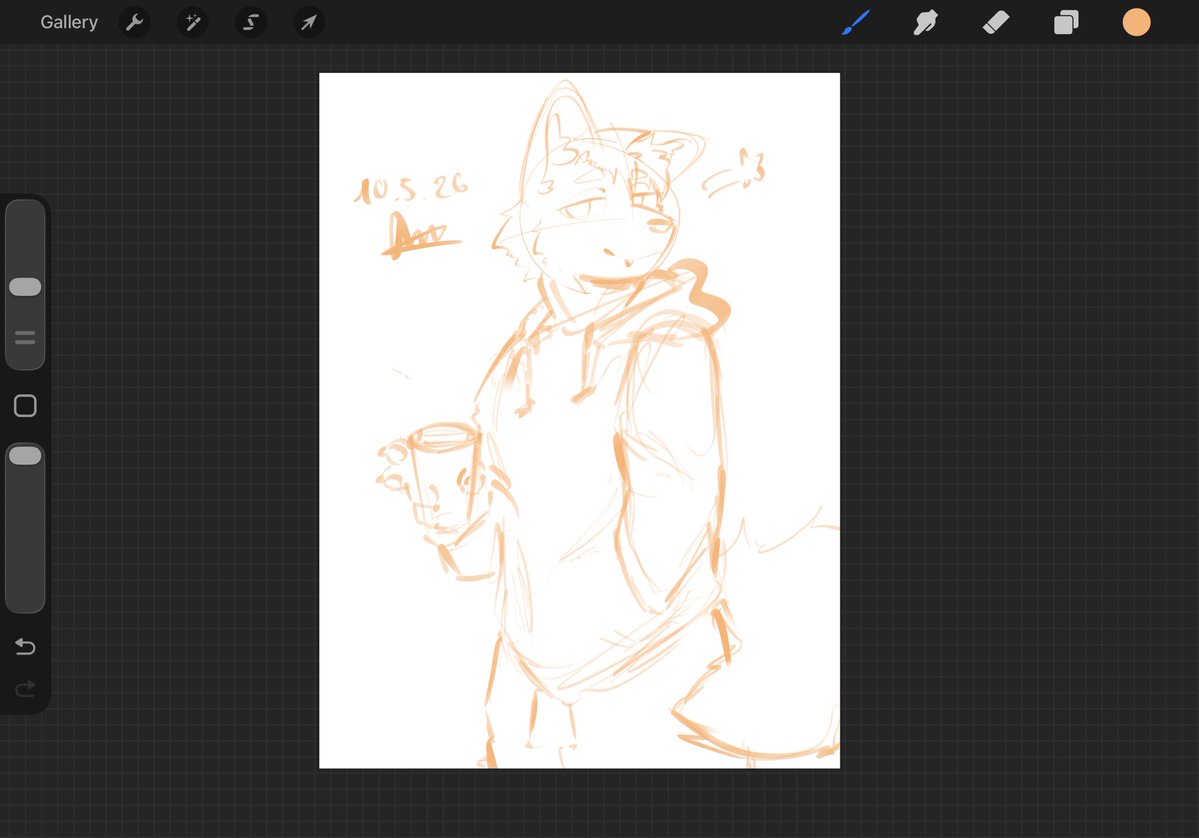Tap the sidebar grip lines handle
Image resolution: width=1199 pixels, height=838 pixels.
pyautogui.click(x=25, y=337)
